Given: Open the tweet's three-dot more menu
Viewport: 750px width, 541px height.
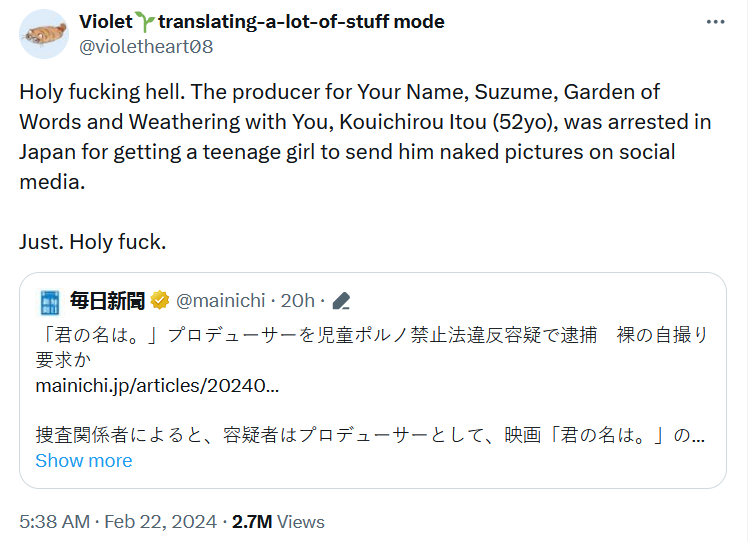Looking at the screenshot, I should tap(716, 23).
